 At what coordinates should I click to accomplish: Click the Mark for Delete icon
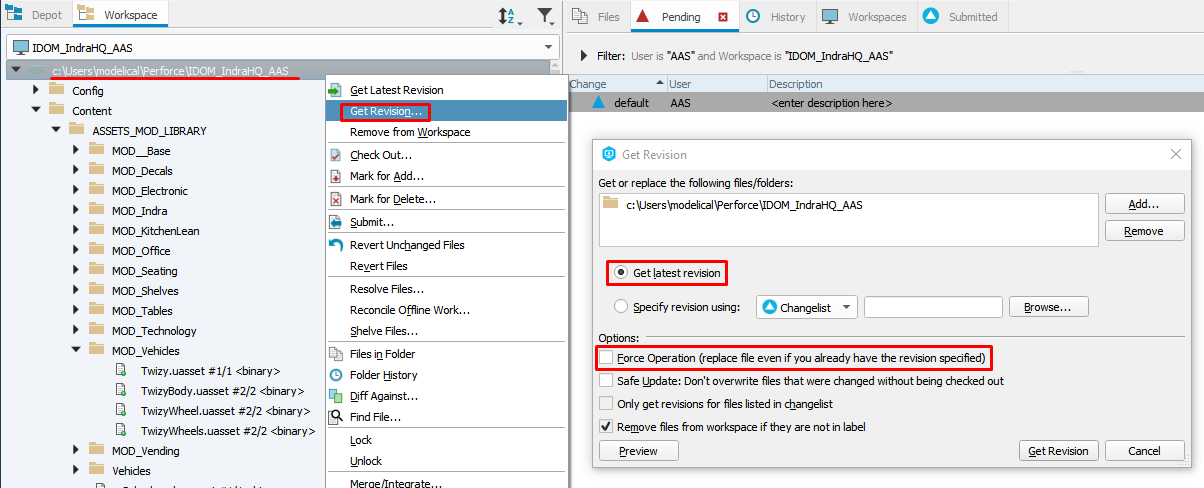coord(336,199)
